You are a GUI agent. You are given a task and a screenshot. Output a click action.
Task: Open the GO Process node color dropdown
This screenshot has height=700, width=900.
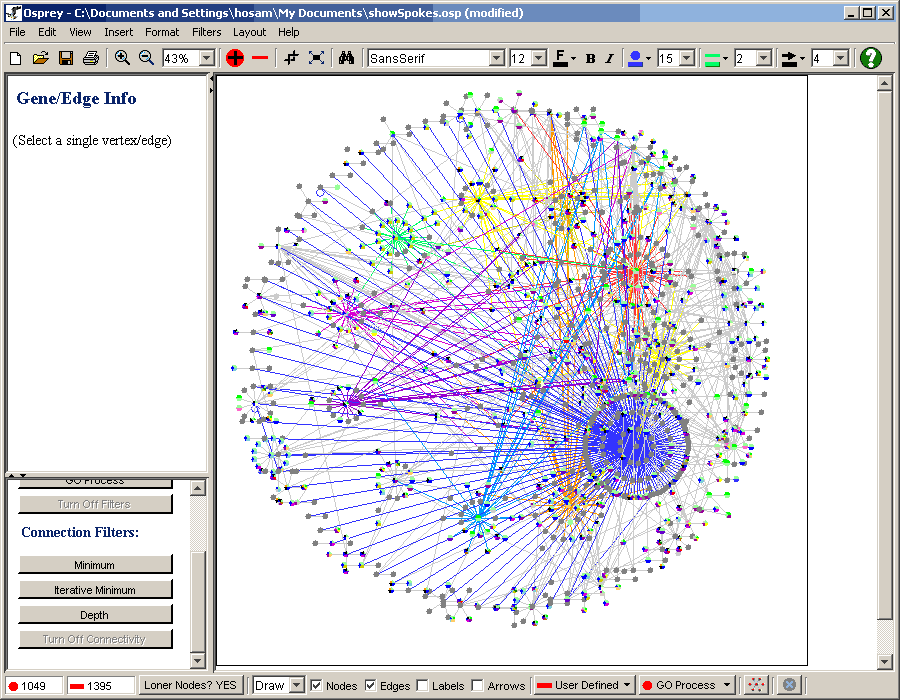[x=725, y=685]
